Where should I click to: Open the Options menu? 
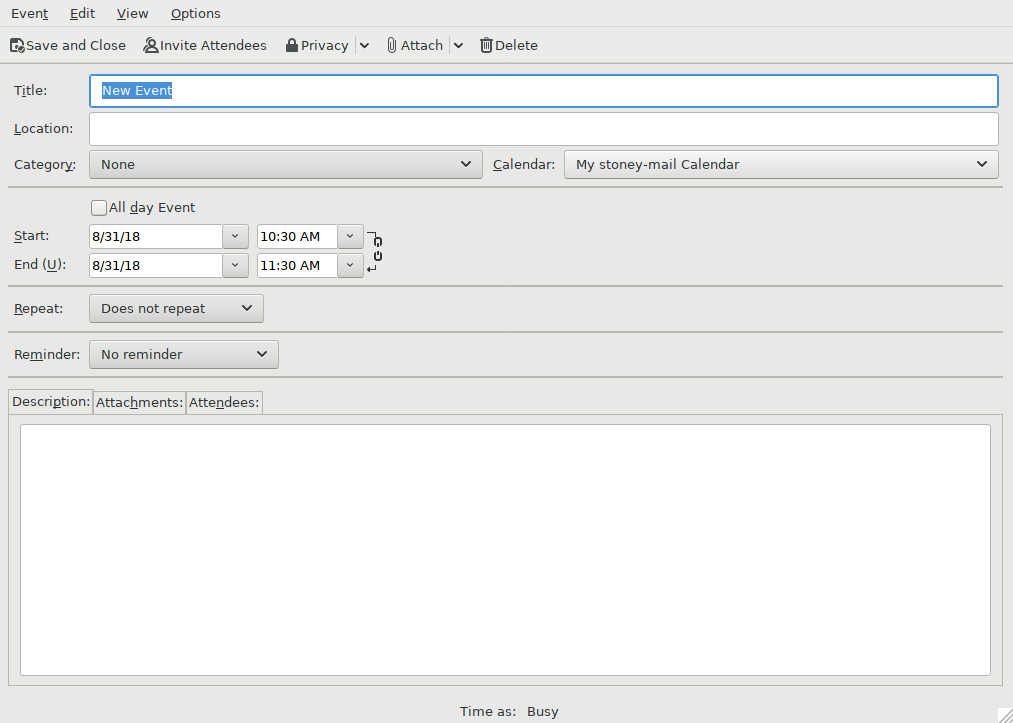click(195, 13)
